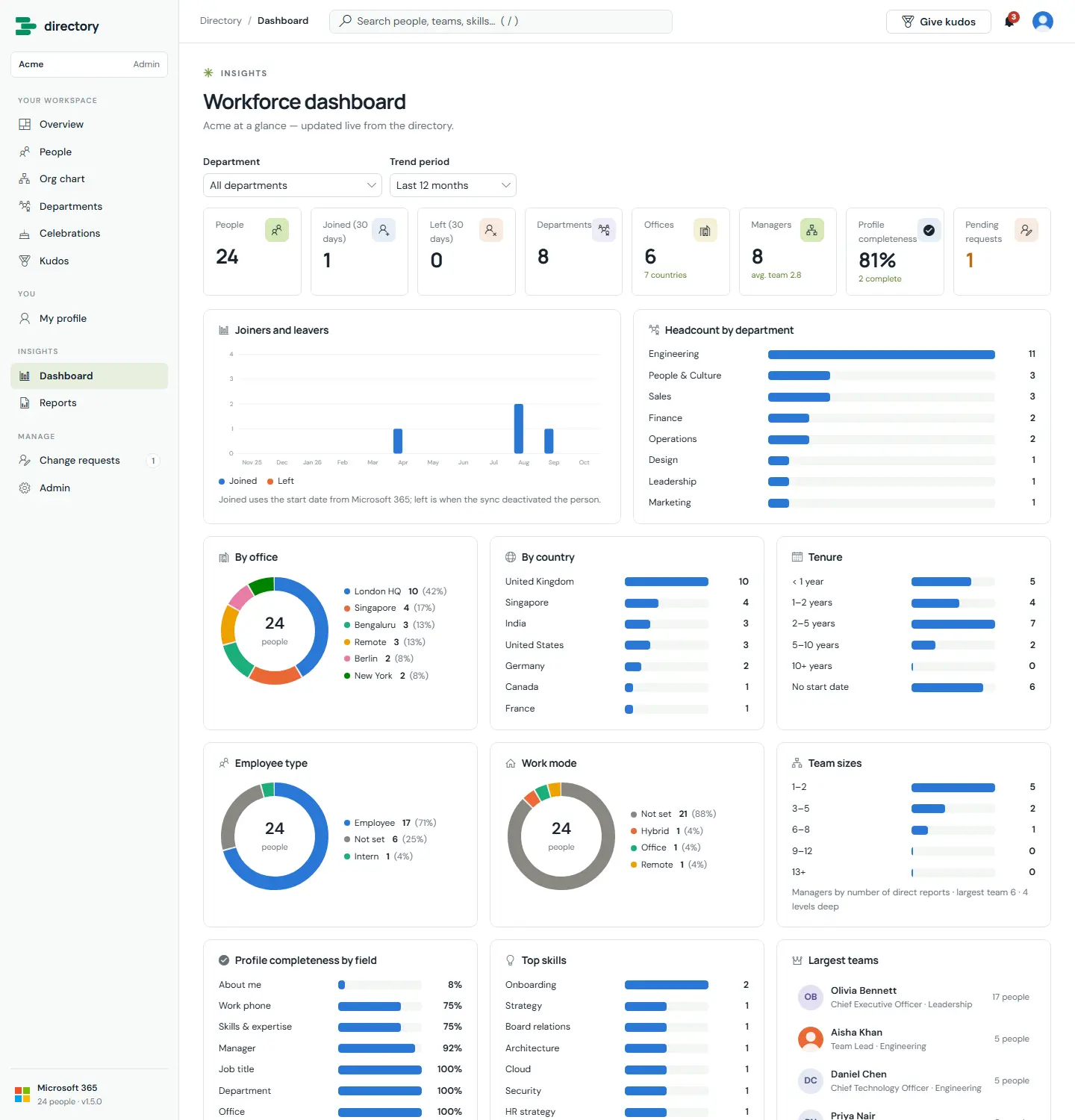The image size is (1075, 1120).
Task: Click the August joined bar in chart
Action: coord(519,429)
